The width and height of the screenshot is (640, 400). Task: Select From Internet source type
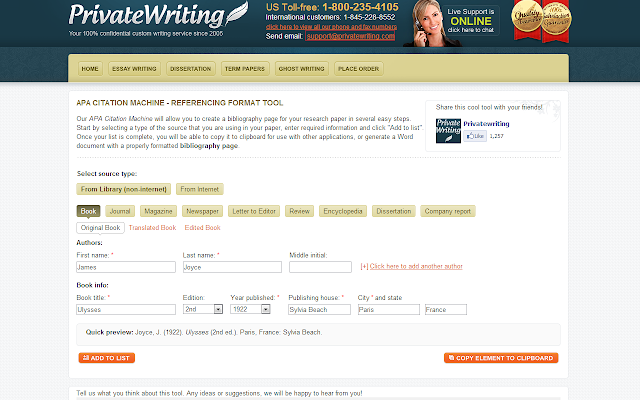click(200, 189)
